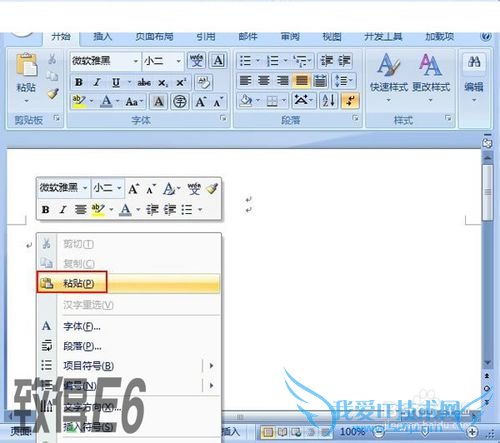Grow font size in the ribbon
The width and height of the screenshot is (500, 443).
click(201, 102)
